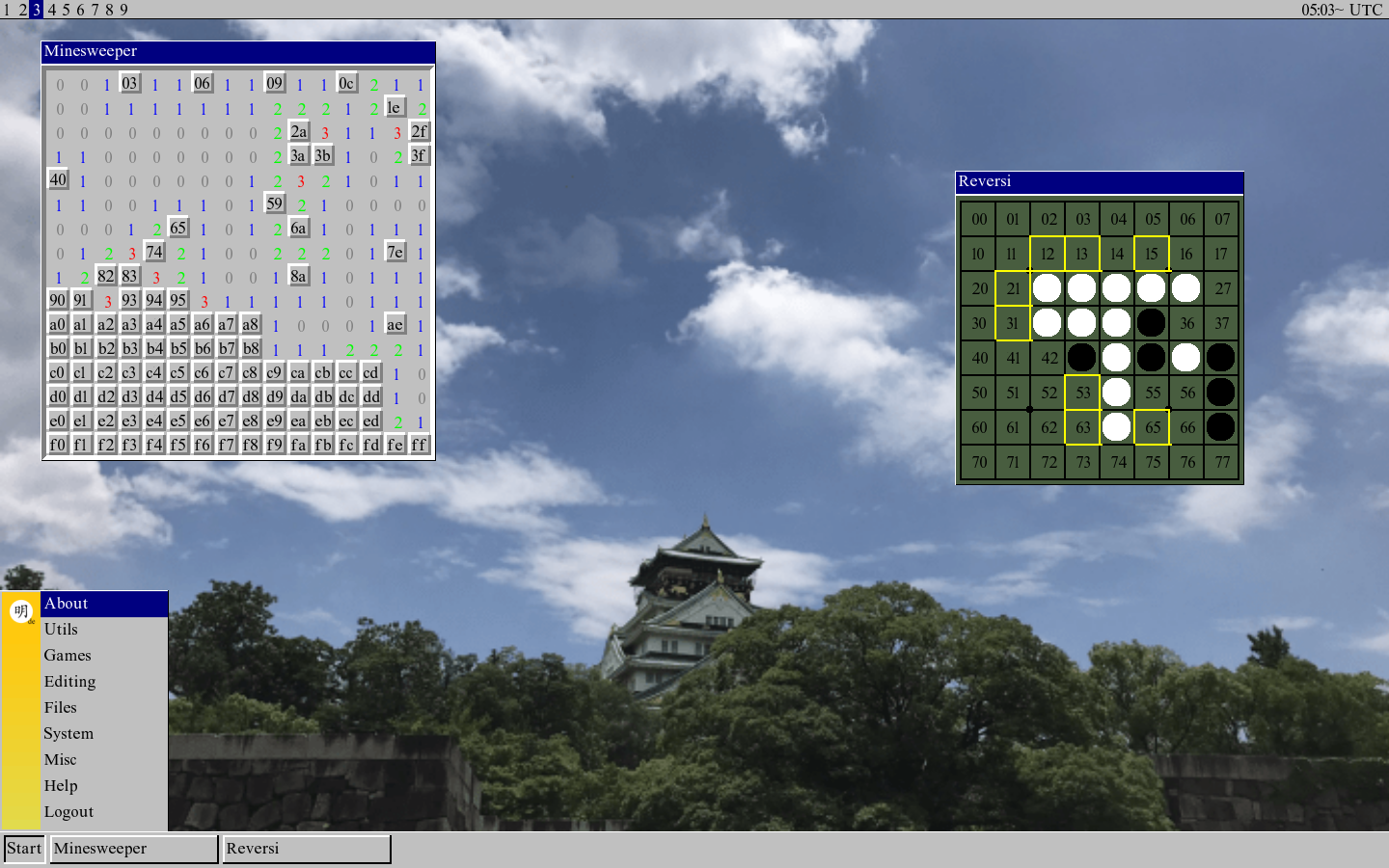This screenshot has height=868, width=1389.
Task: Expand the Utils menu category
Action: tap(61, 630)
